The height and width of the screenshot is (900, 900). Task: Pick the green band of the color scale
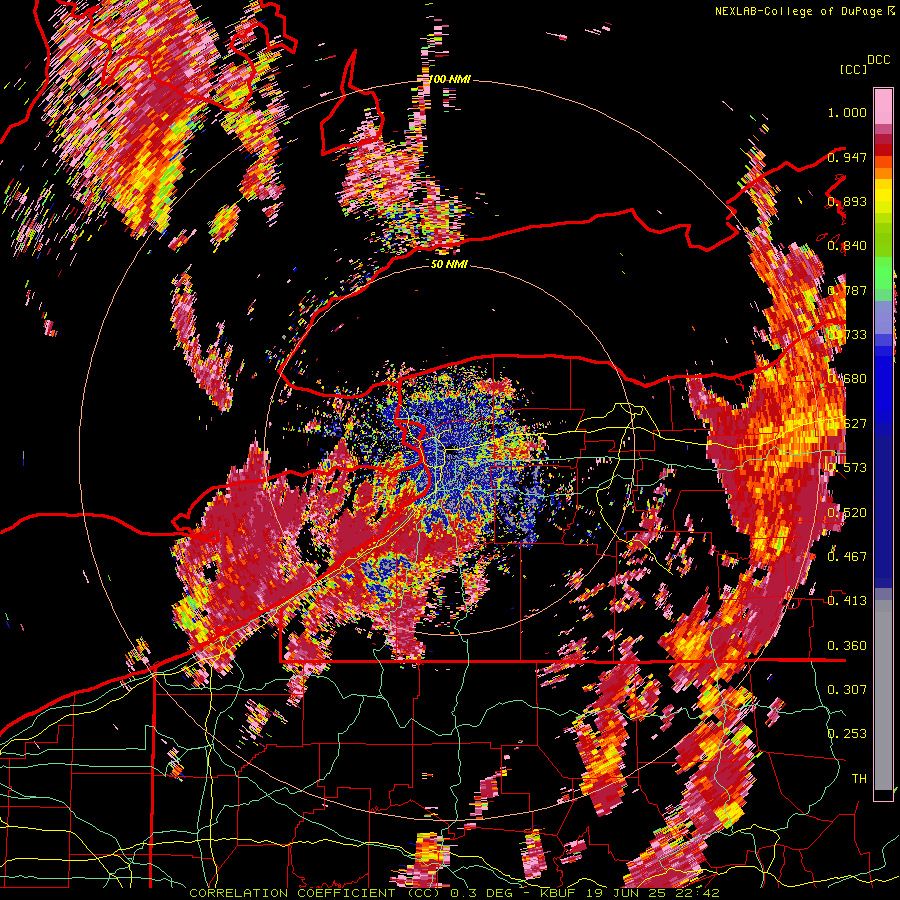[x=883, y=273]
